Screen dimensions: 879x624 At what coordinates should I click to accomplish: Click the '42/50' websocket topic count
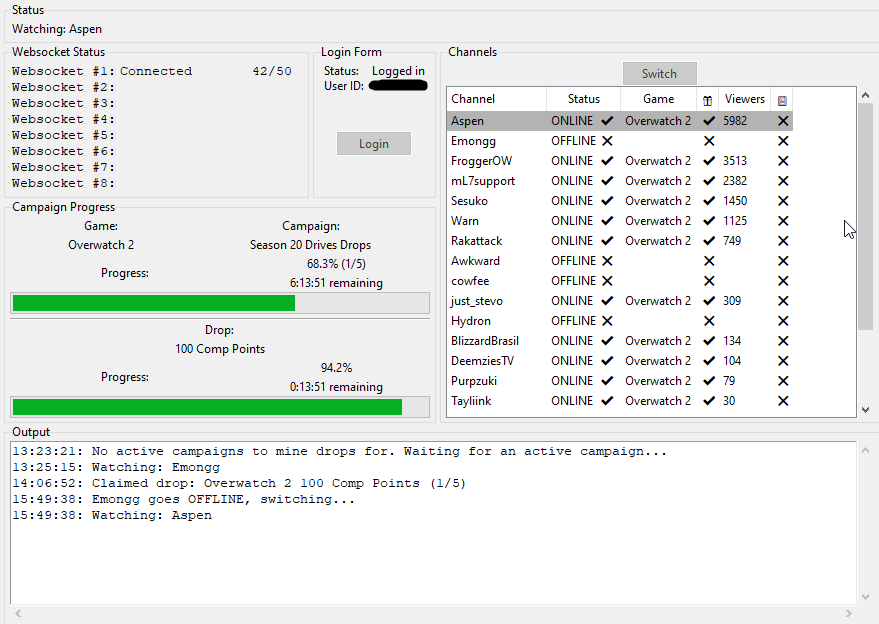(x=272, y=71)
